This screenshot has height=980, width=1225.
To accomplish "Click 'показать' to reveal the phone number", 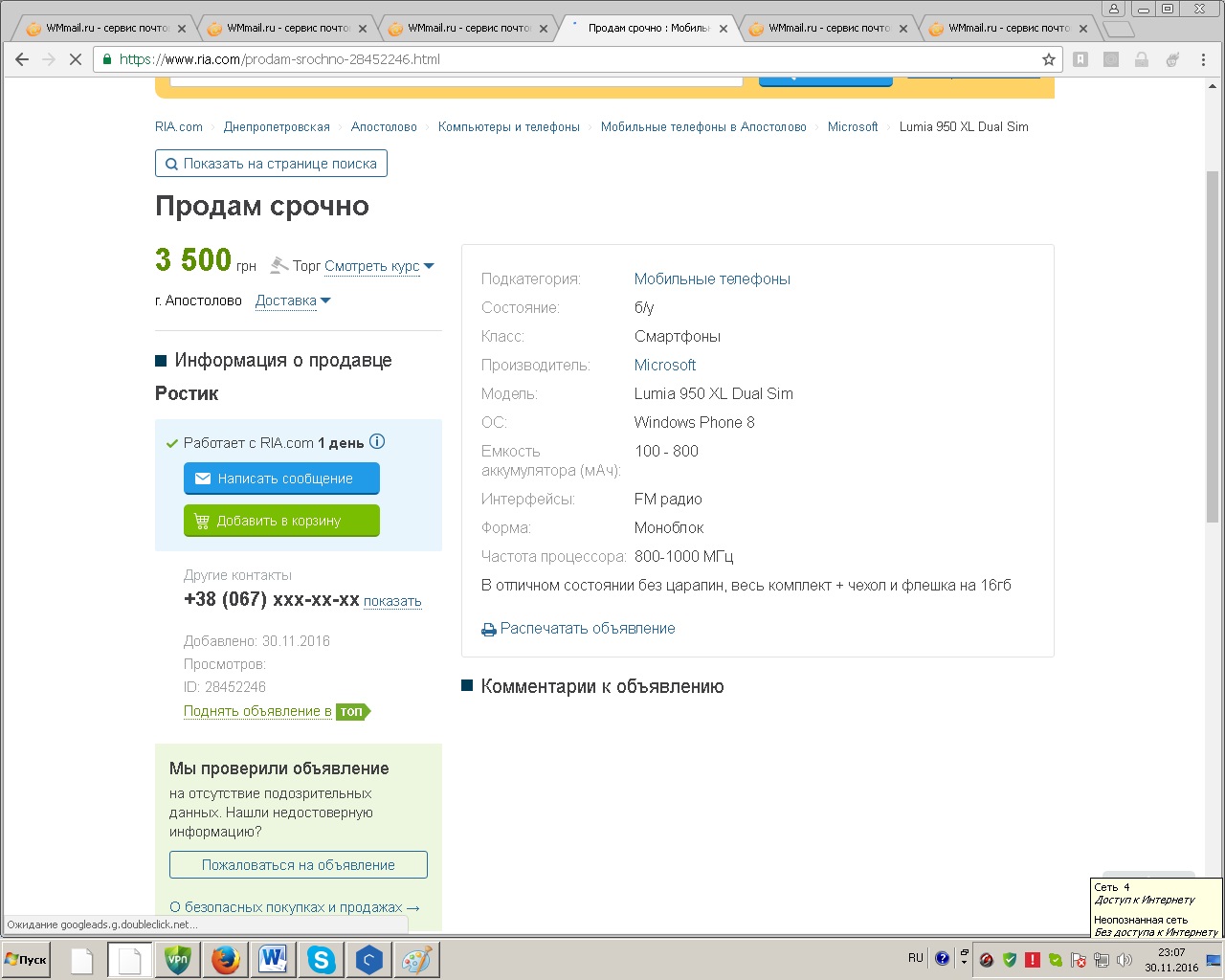I will pyautogui.click(x=392, y=601).
